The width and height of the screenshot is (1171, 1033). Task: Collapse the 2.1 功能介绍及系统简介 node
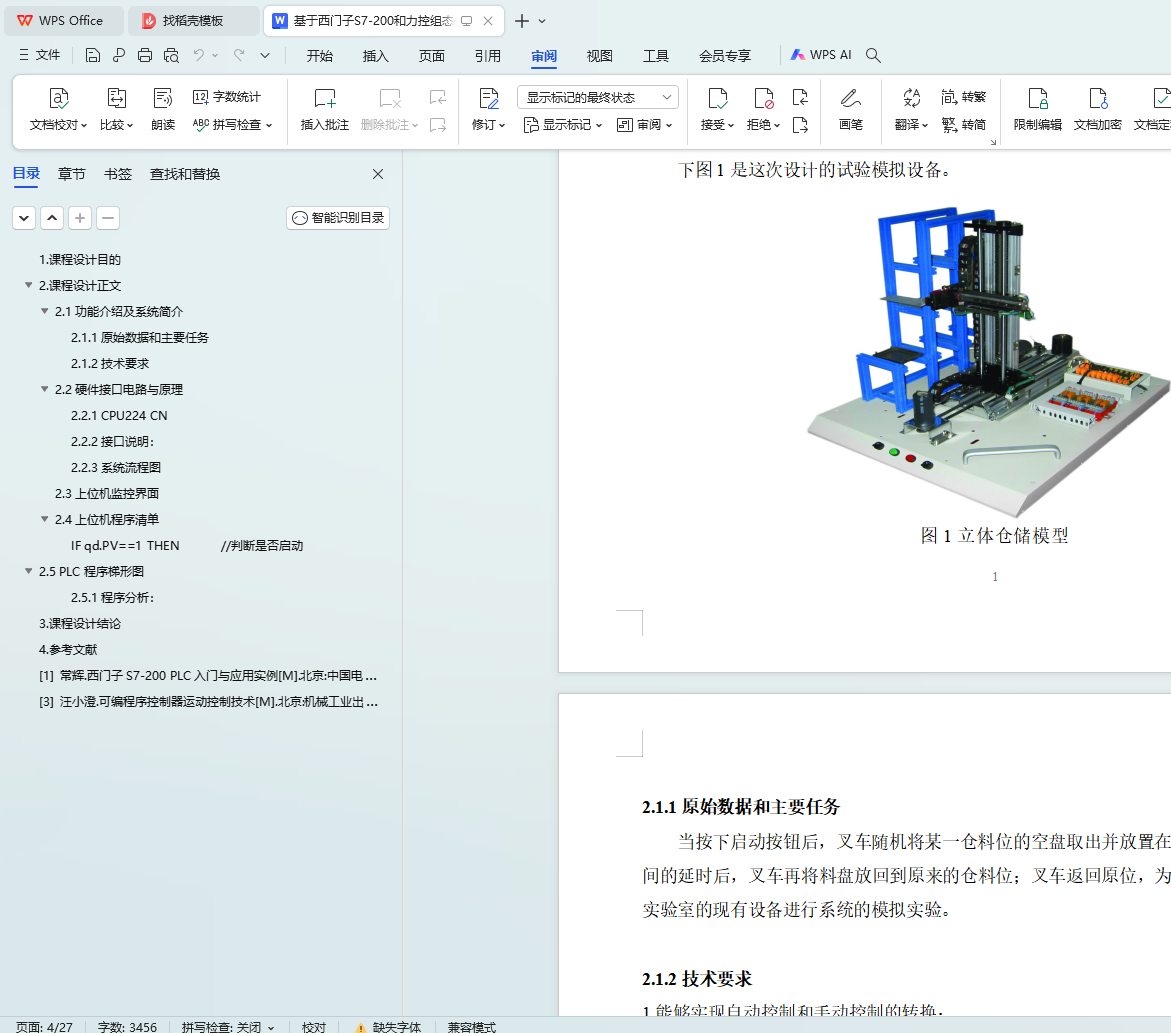click(44, 311)
